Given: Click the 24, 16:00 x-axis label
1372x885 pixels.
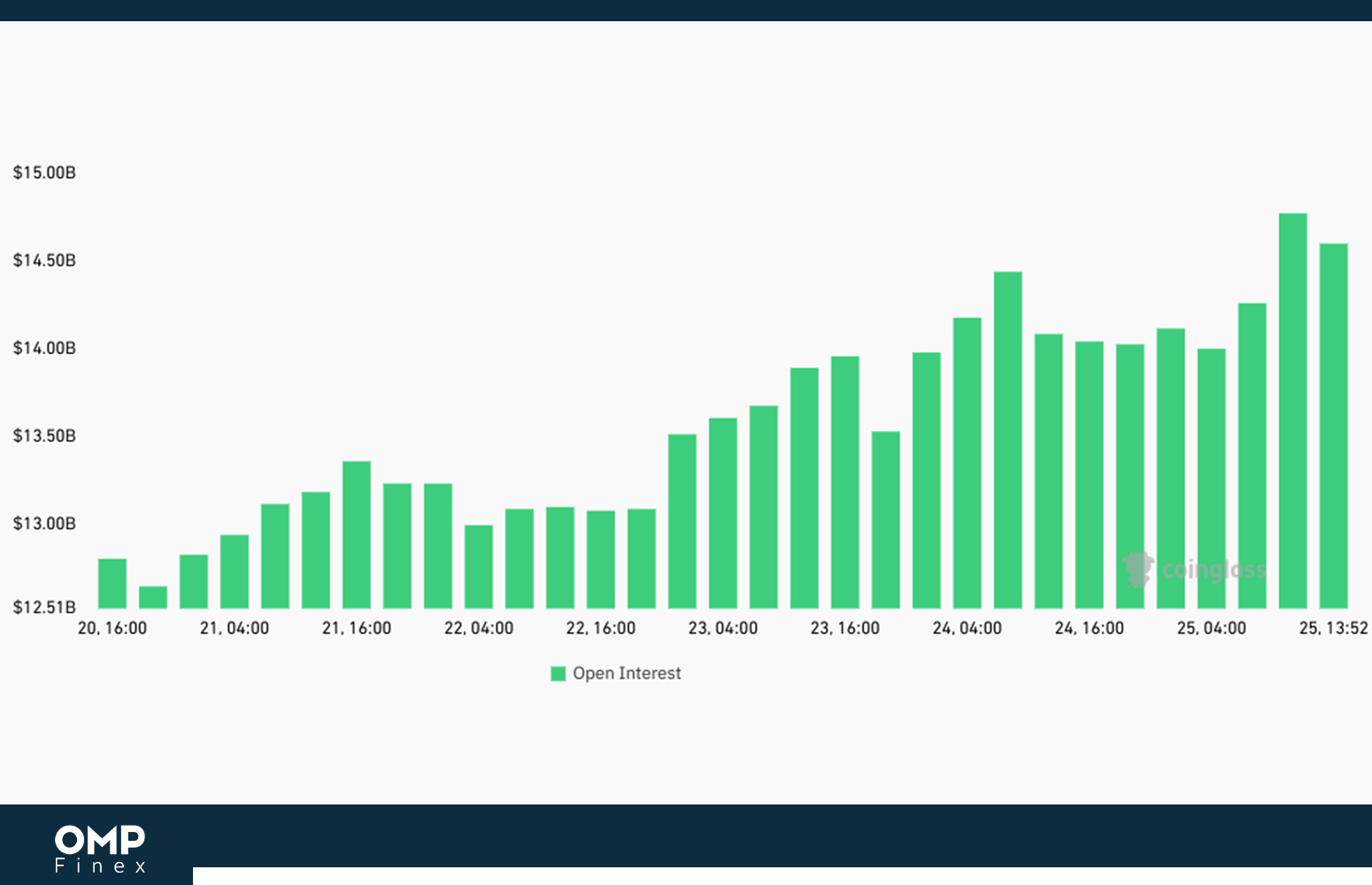Looking at the screenshot, I should [x=1090, y=628].
